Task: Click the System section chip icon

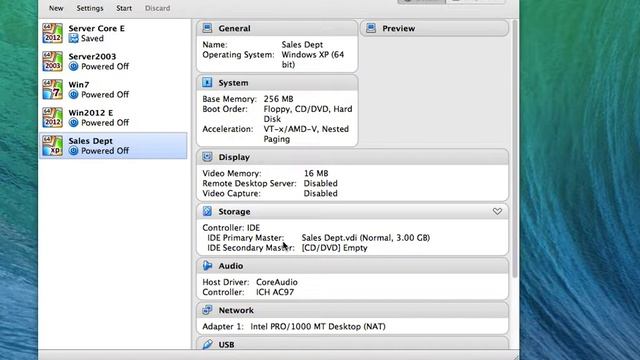Action: [207, 82]
